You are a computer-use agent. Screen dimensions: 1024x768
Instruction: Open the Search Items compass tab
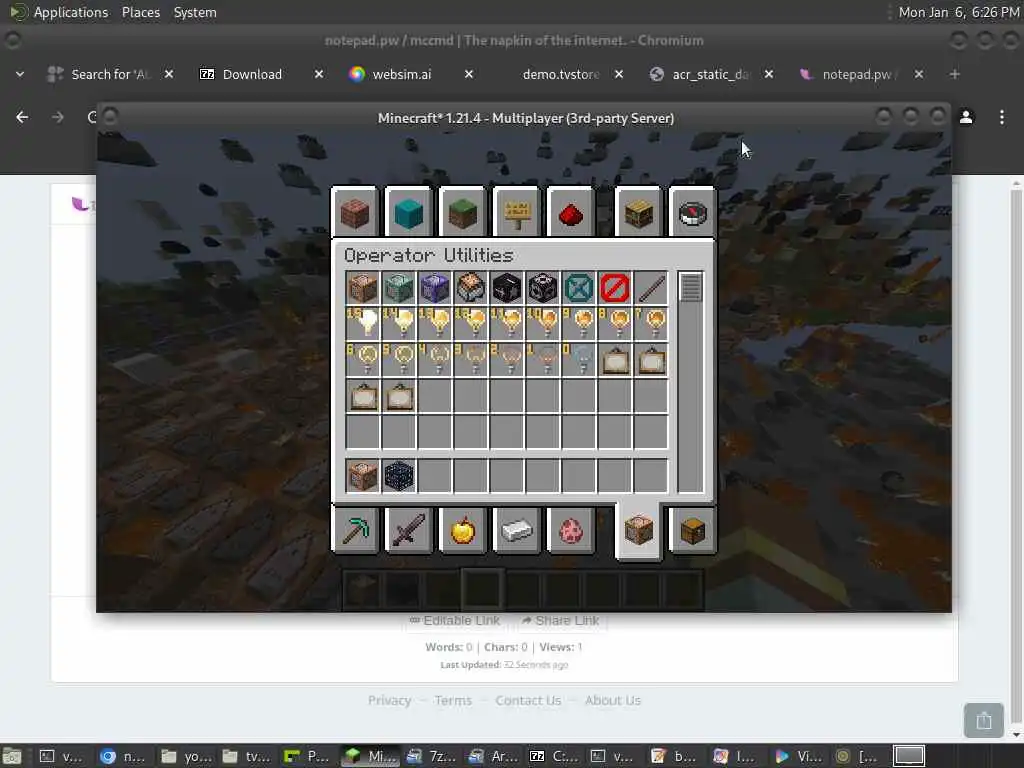pyautogui.click(x=693, y=212)
